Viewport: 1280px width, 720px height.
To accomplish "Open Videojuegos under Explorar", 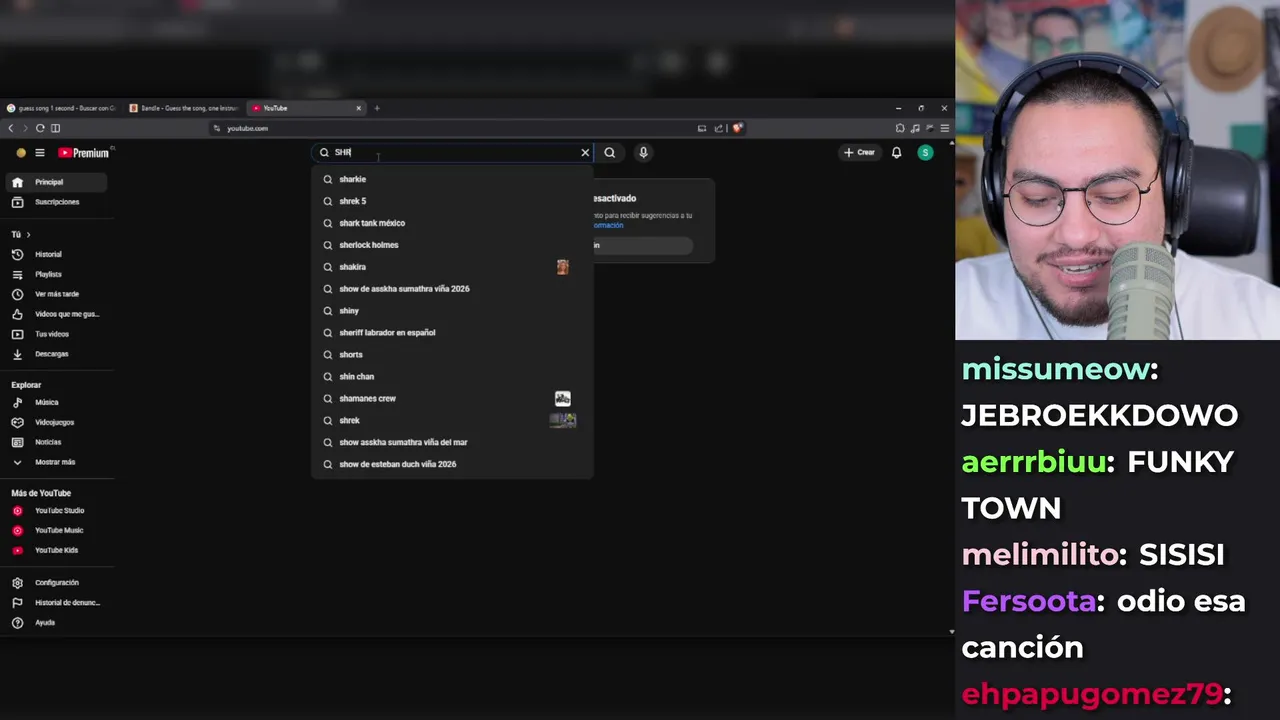I will pyautogui.click(x=56, y=422).
